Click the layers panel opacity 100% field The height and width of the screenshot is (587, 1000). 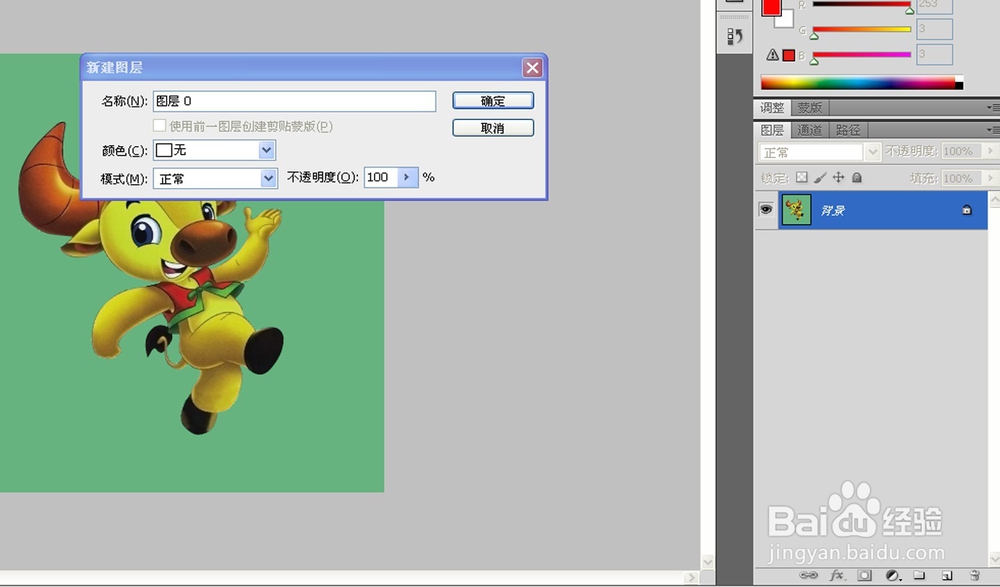[962, 151]
